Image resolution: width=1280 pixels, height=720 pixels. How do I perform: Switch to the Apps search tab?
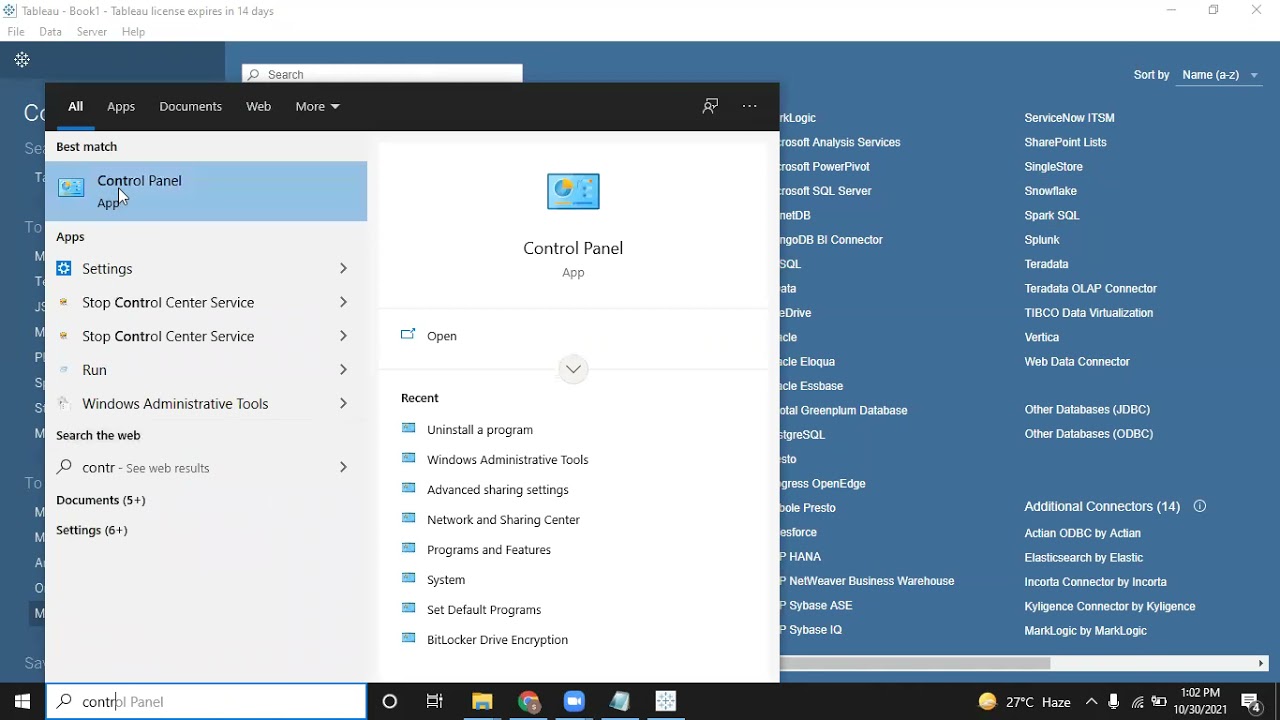(x=121, y=106)
